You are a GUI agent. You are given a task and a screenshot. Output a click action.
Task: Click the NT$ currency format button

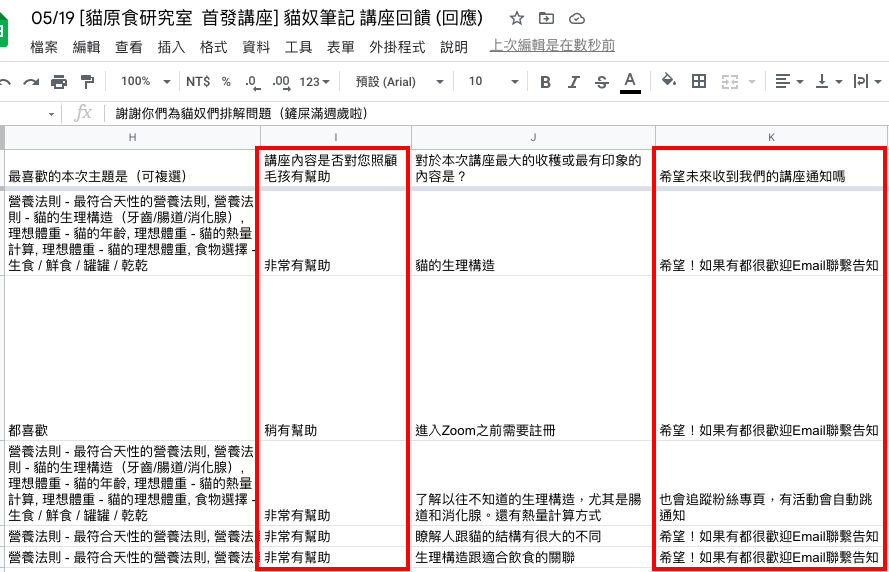tap(198, 81)
